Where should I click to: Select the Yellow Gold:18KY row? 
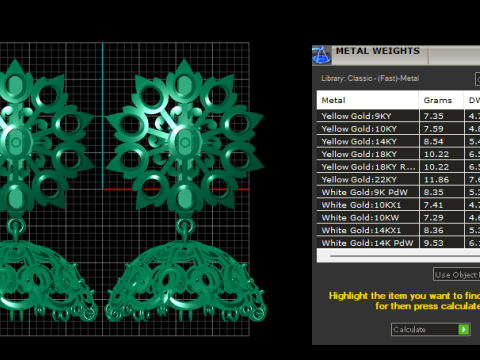[x=398, y=154]
